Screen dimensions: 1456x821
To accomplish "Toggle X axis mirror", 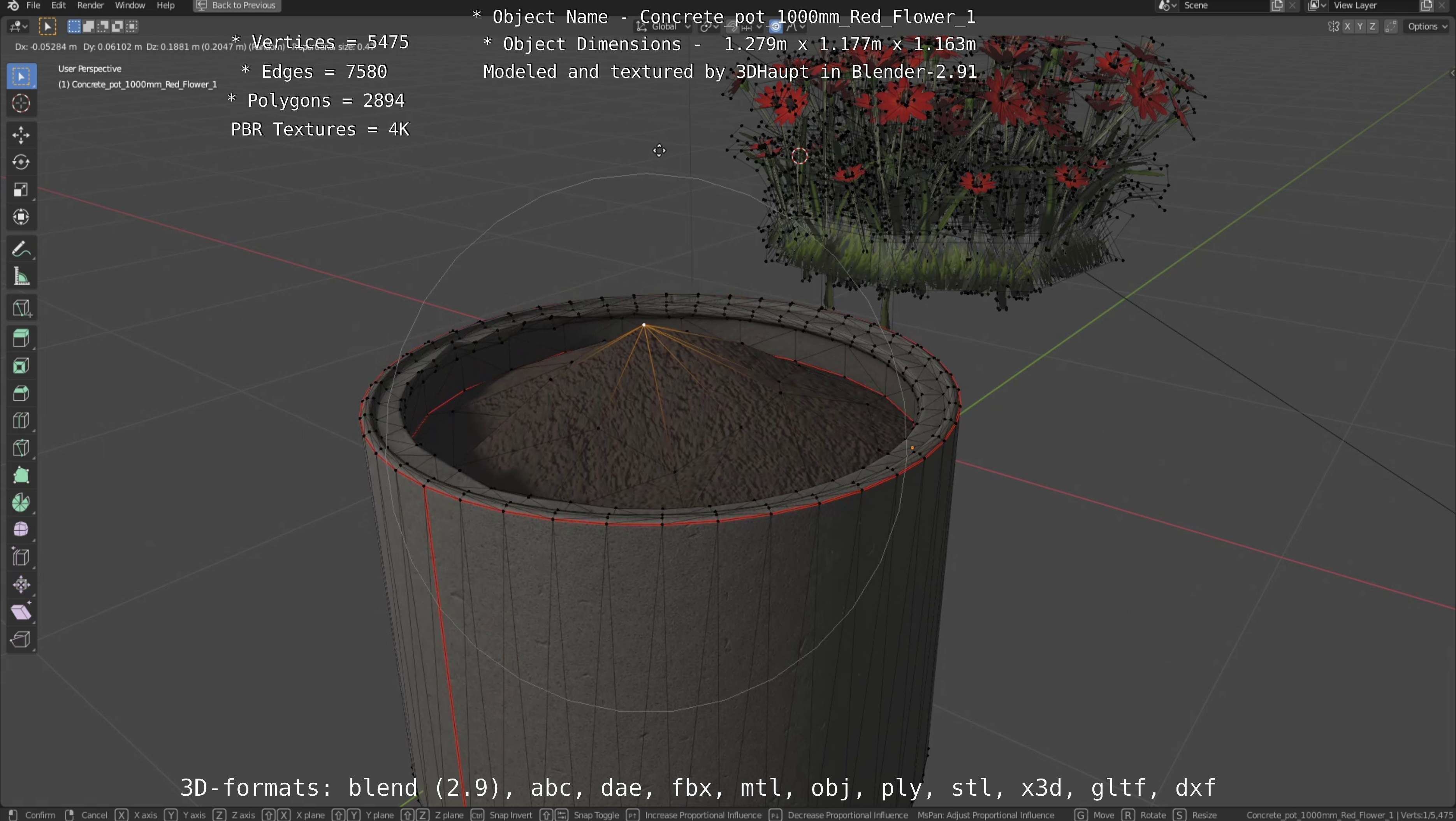I will tap(1348, 26).
